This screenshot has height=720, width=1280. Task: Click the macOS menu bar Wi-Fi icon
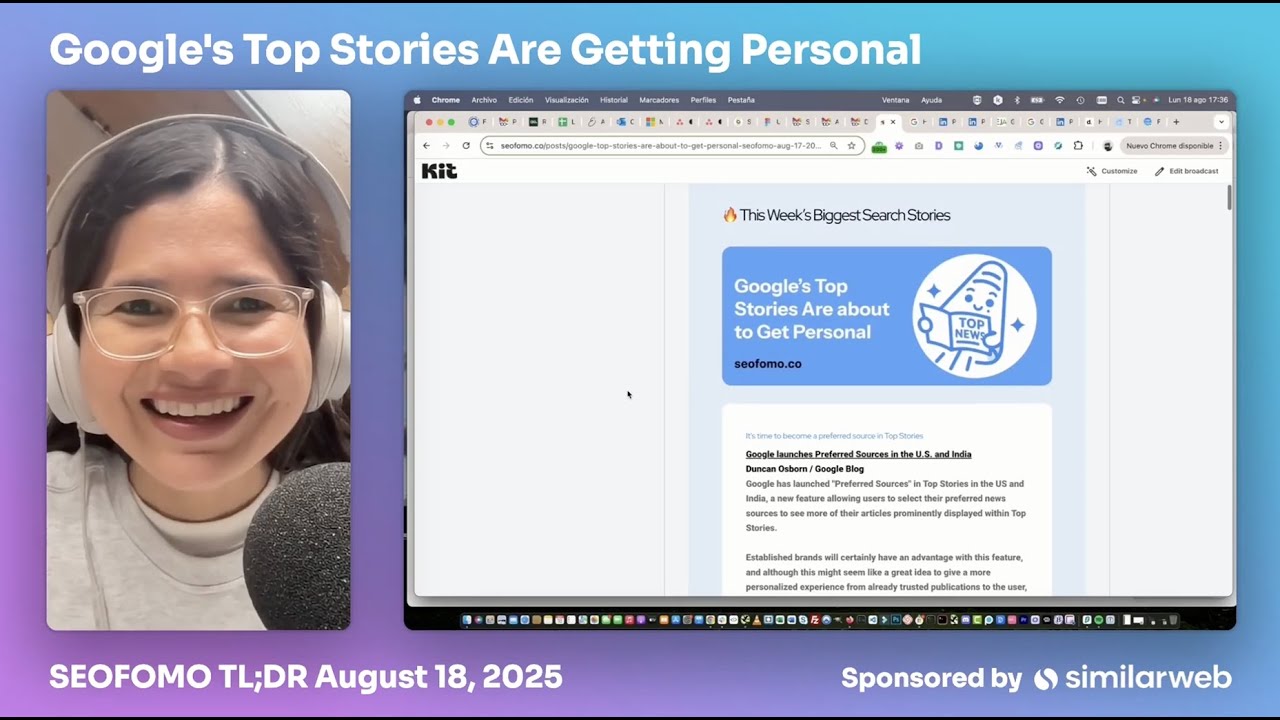[1059, 100]
